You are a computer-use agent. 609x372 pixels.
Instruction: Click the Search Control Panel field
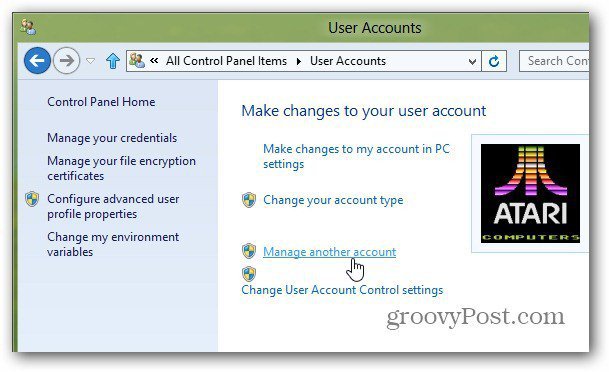click(554, 61)
